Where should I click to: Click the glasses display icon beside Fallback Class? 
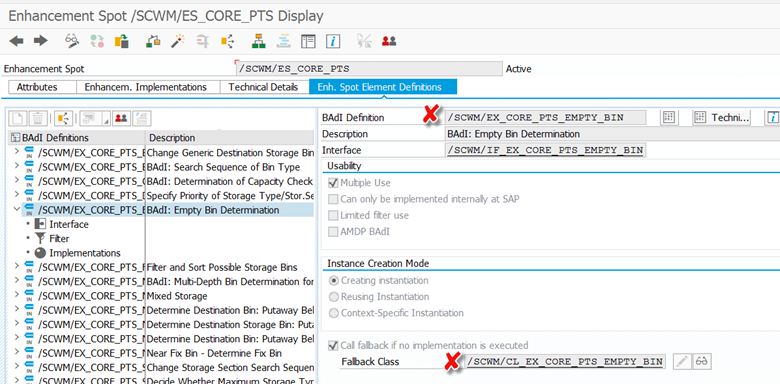click(x=702, y=362)
